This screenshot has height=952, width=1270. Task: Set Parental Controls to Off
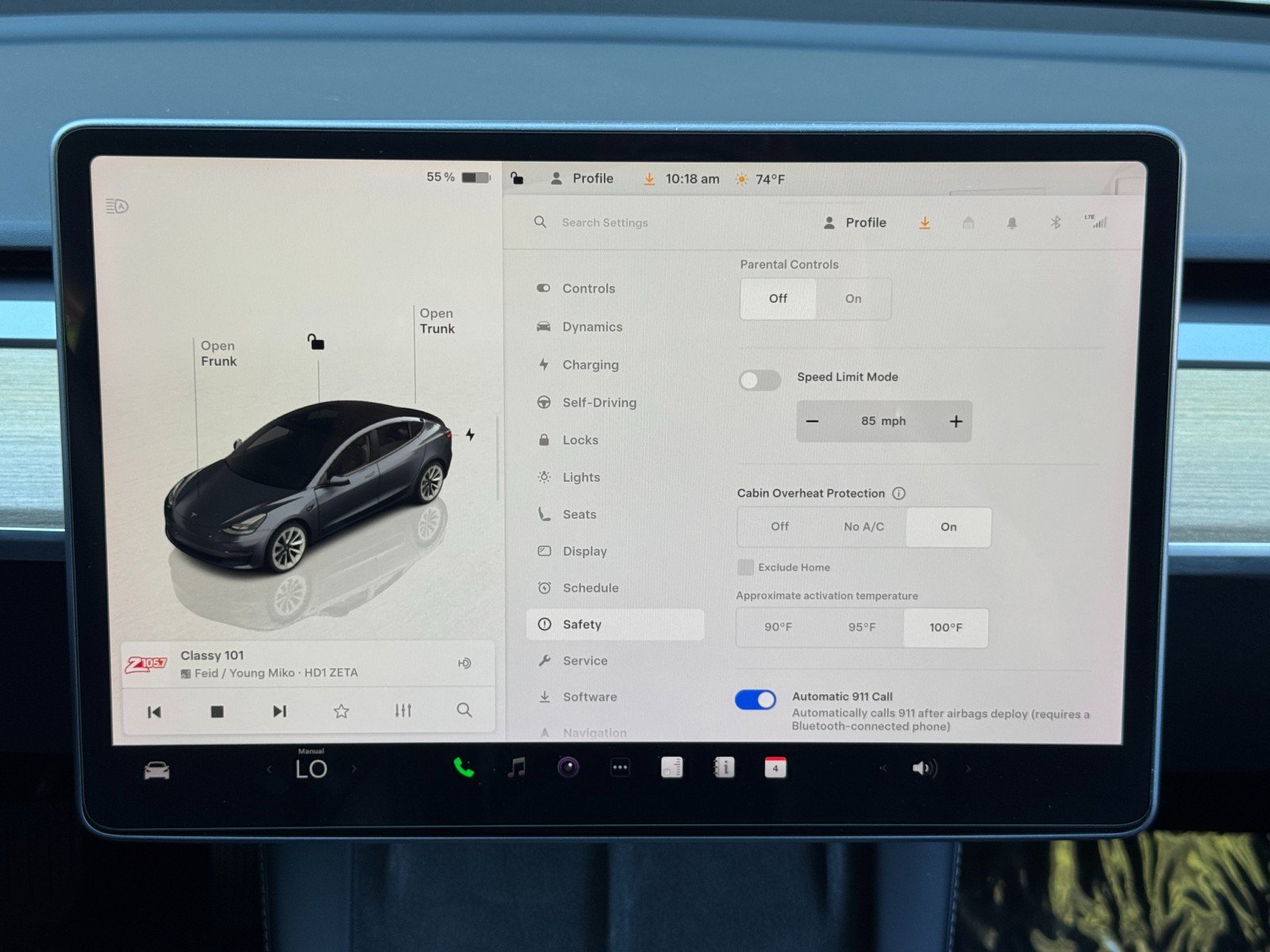[778, 299]
